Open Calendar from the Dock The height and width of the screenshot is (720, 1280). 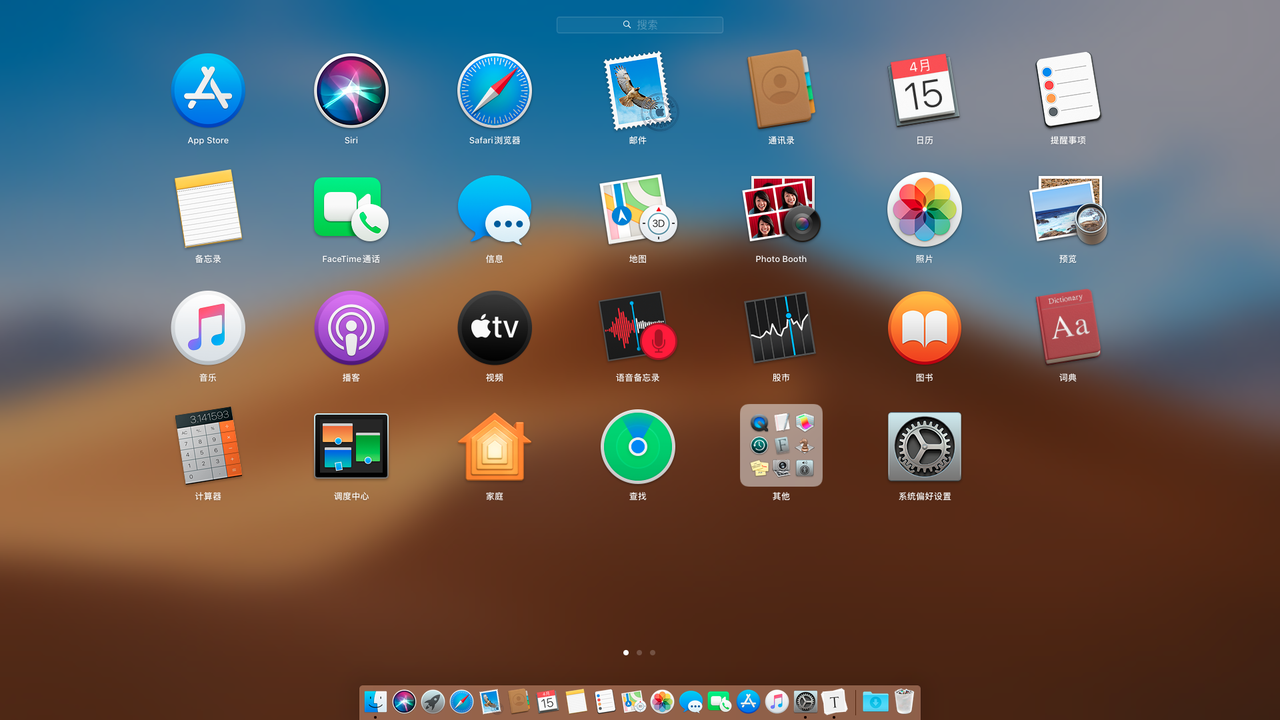click(547, 701)
